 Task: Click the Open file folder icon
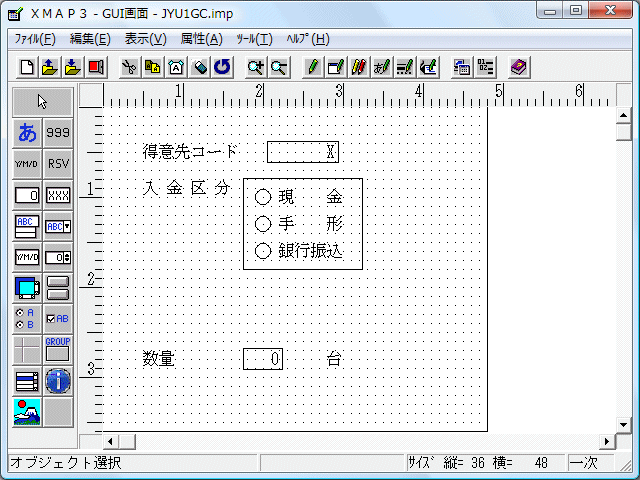click(x=50, y=67)
